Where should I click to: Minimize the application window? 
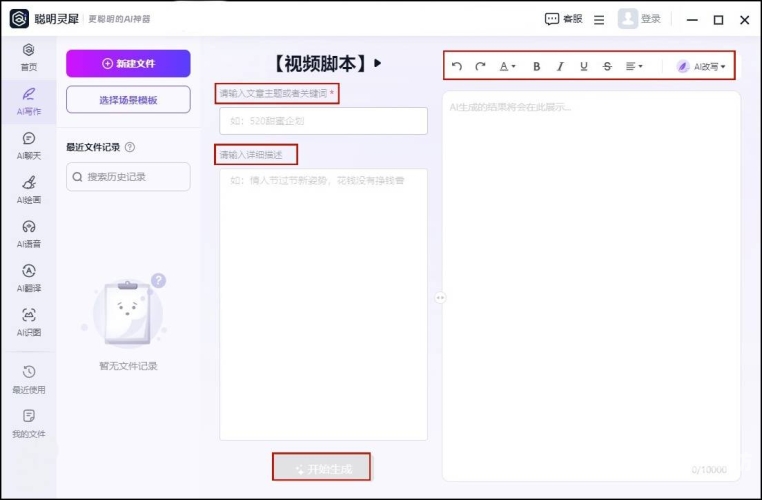pyautogui.click(x=692, y=19)
